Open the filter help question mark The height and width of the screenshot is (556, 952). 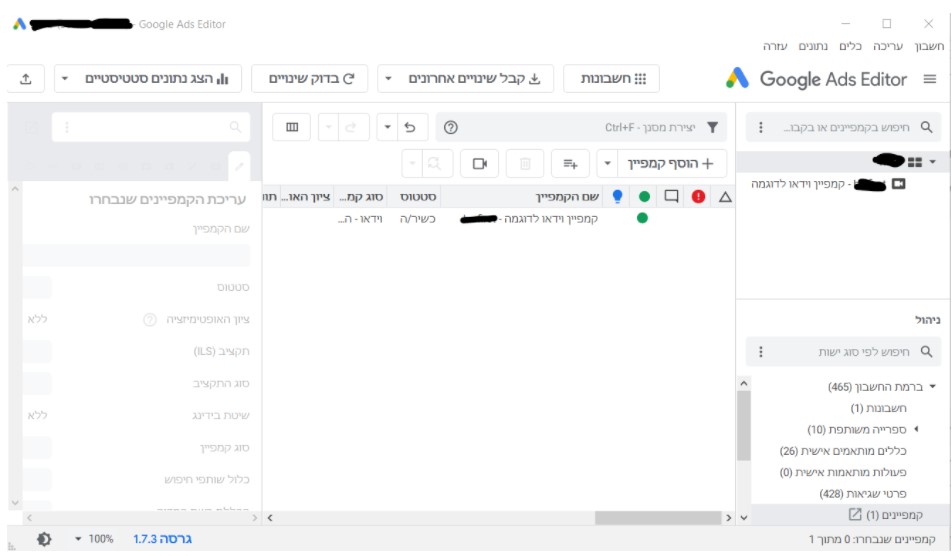(x=450, y=127)
